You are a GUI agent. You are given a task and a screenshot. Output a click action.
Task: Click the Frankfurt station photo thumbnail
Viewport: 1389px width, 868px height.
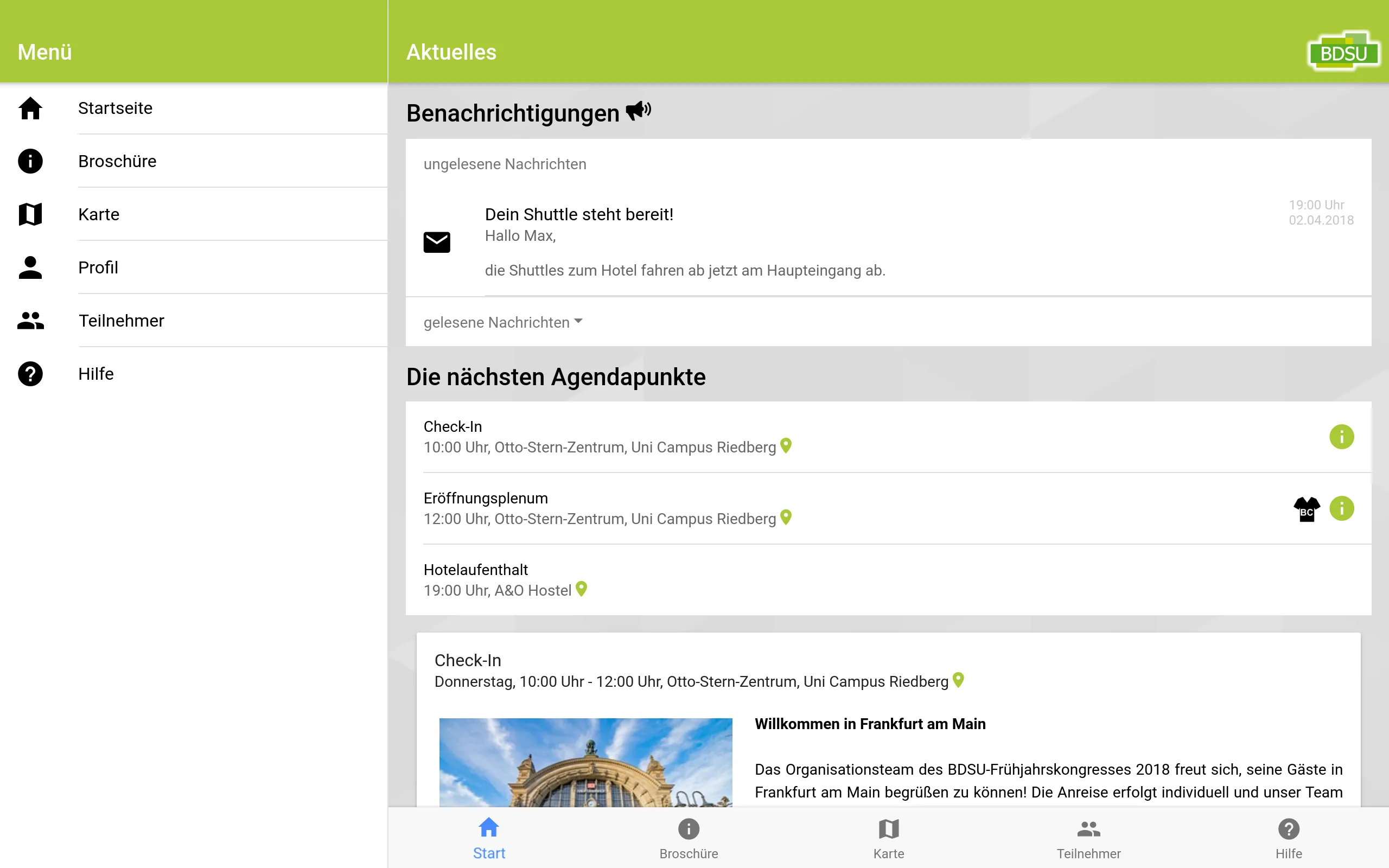(x=585, y=762)
